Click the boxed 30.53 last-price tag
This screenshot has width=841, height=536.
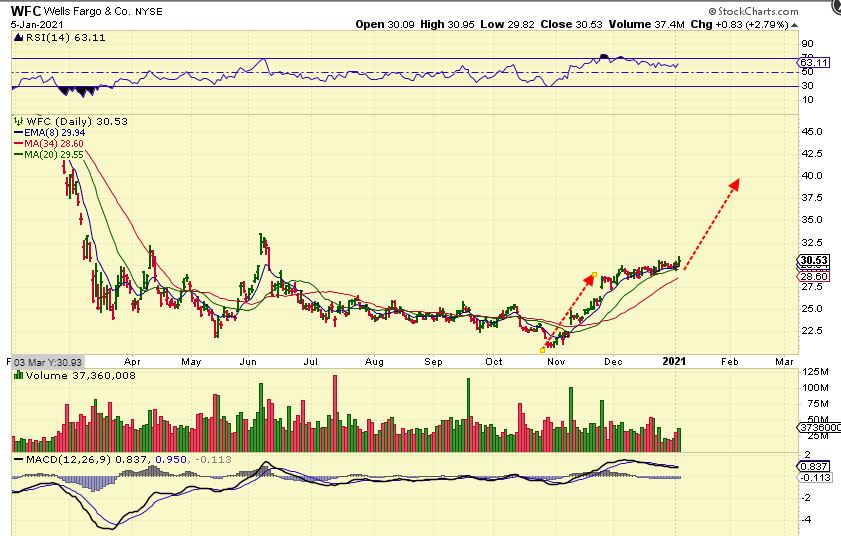click(814, 260)
